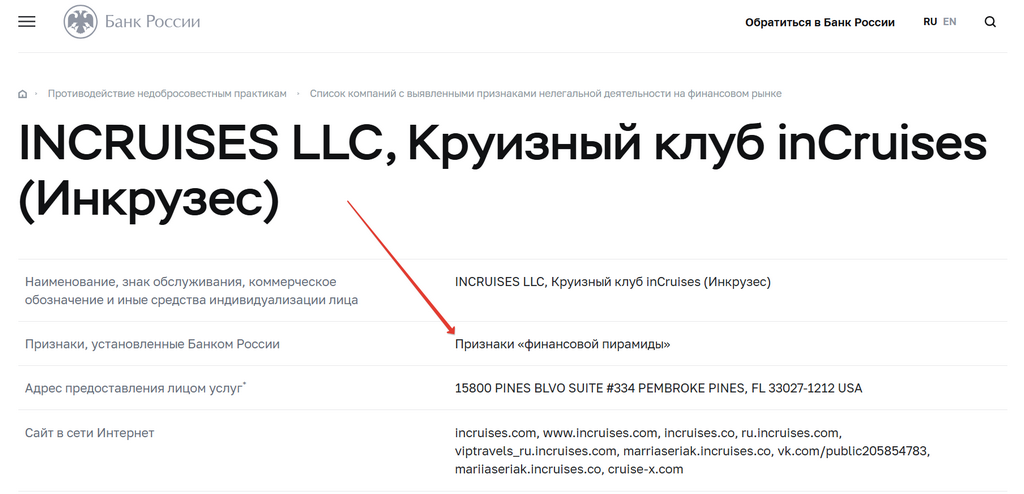Click label Сайт в сети Интернет

click(89, 433)
